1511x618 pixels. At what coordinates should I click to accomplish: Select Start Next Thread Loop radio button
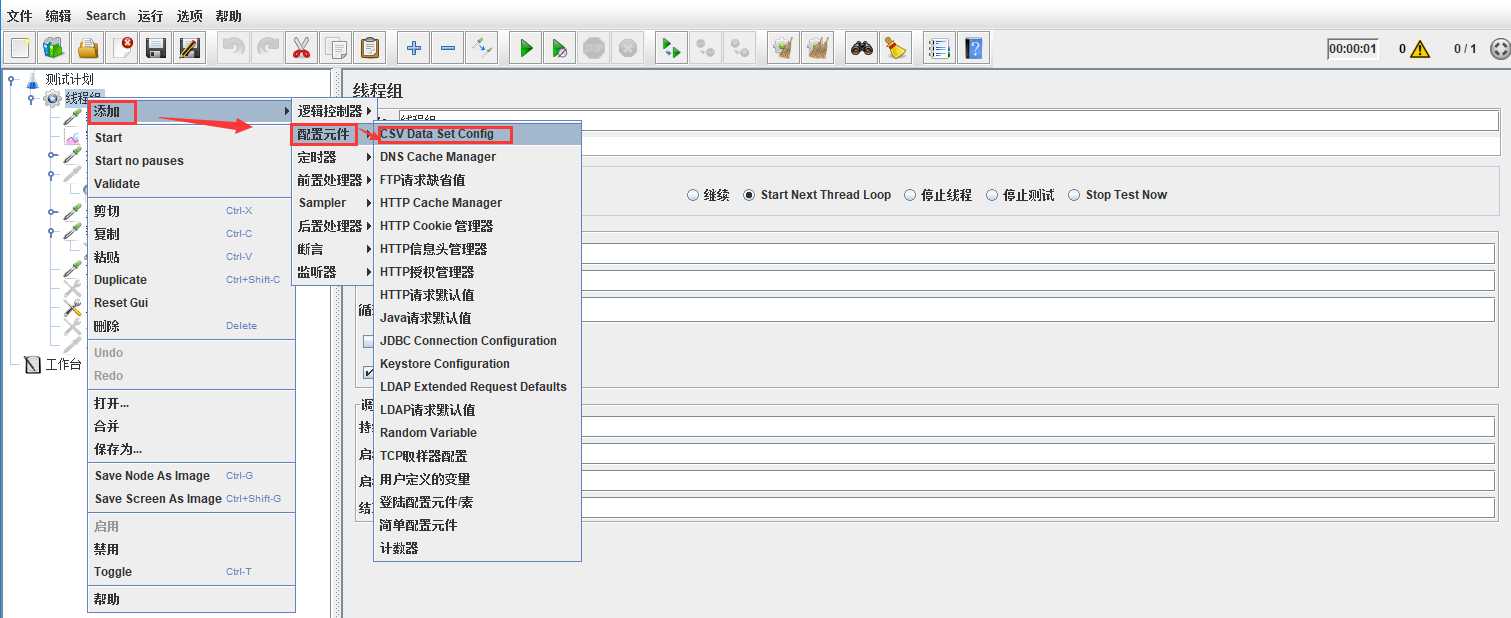click(749, 195)
